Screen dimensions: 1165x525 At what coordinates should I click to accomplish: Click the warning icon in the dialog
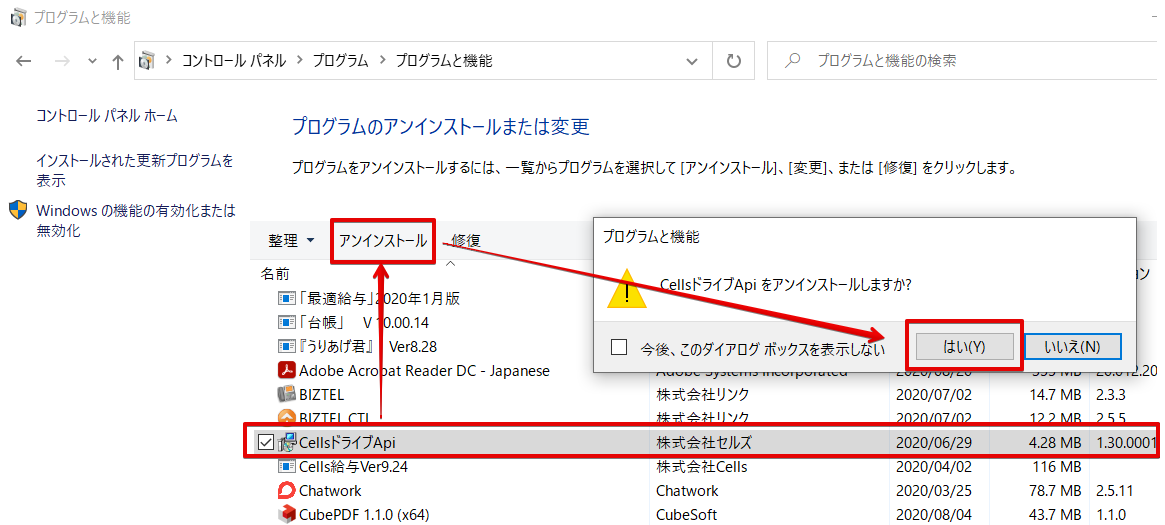tap(627, 288)
